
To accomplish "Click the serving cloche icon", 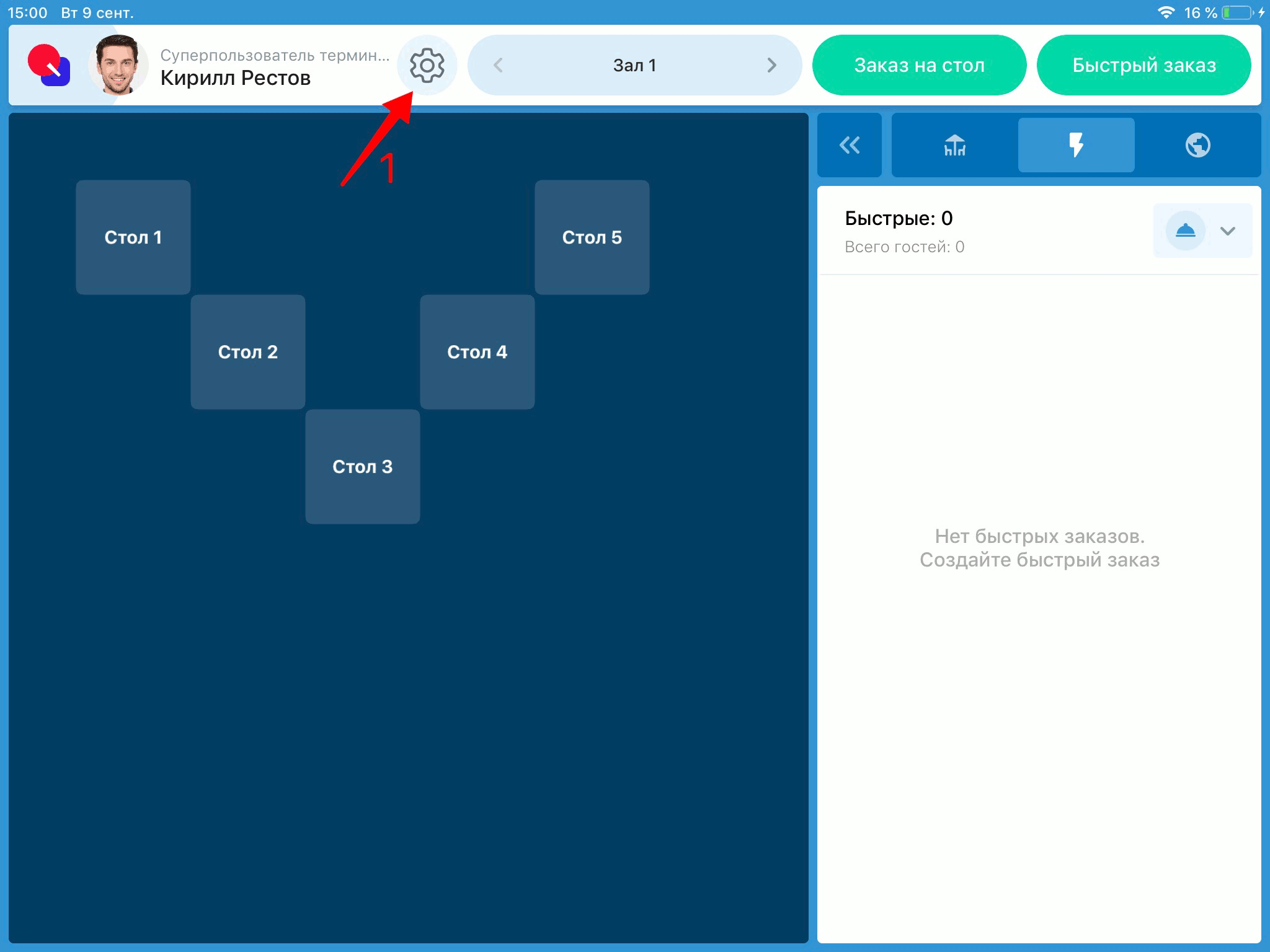I will coord(1185,231).
